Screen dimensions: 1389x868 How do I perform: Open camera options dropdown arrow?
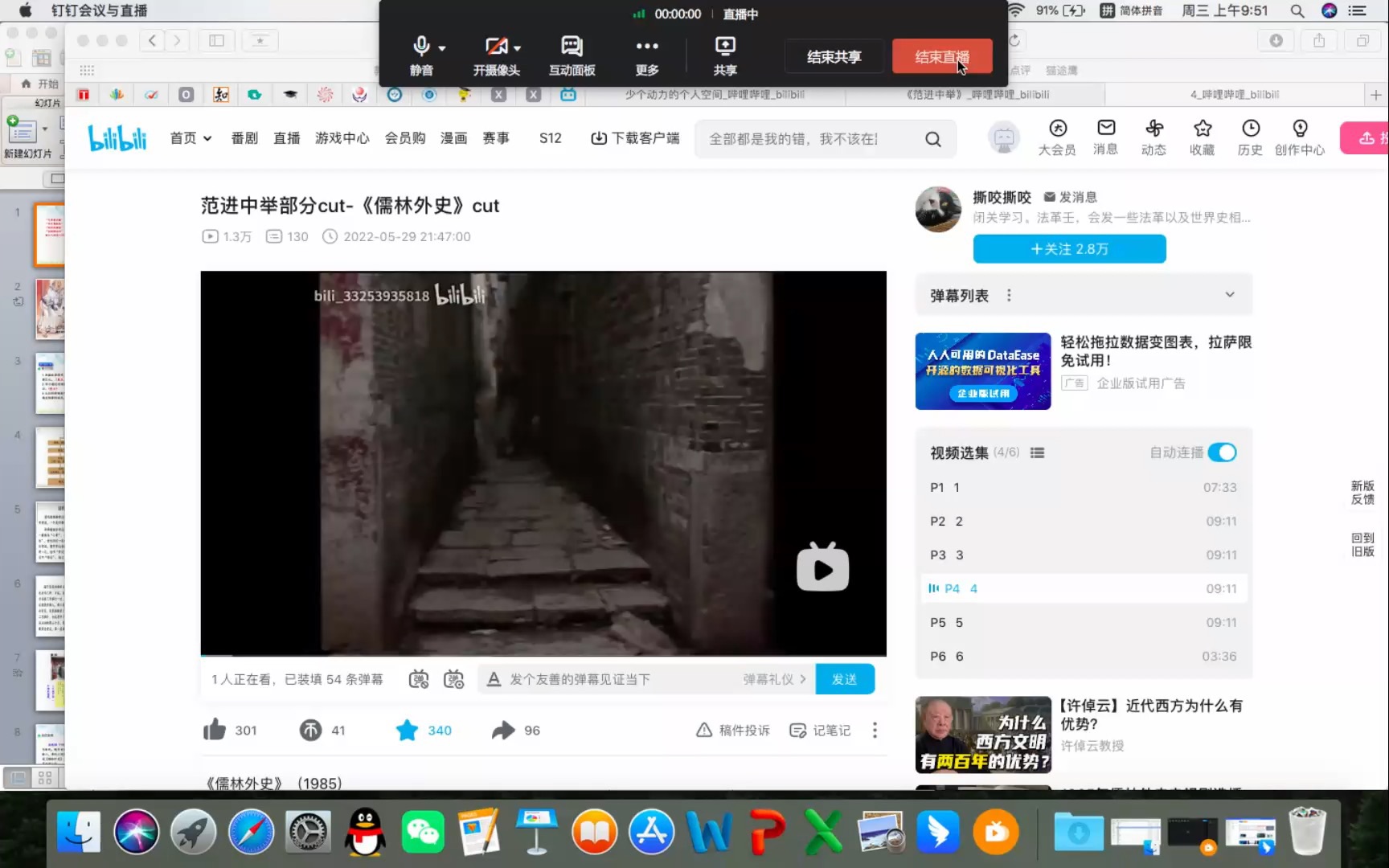[518, 48]
